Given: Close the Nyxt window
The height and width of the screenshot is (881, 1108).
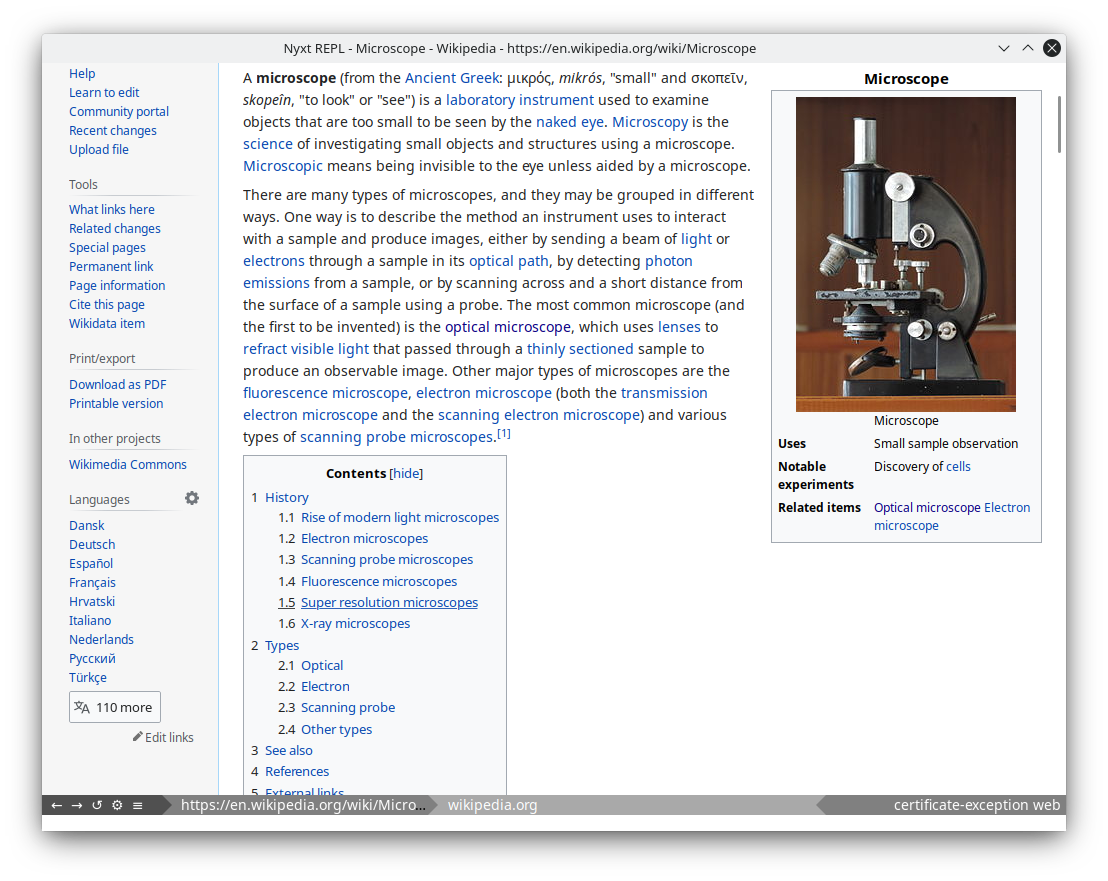Looking at the screenshot, I should click(x=1052, y=48).
